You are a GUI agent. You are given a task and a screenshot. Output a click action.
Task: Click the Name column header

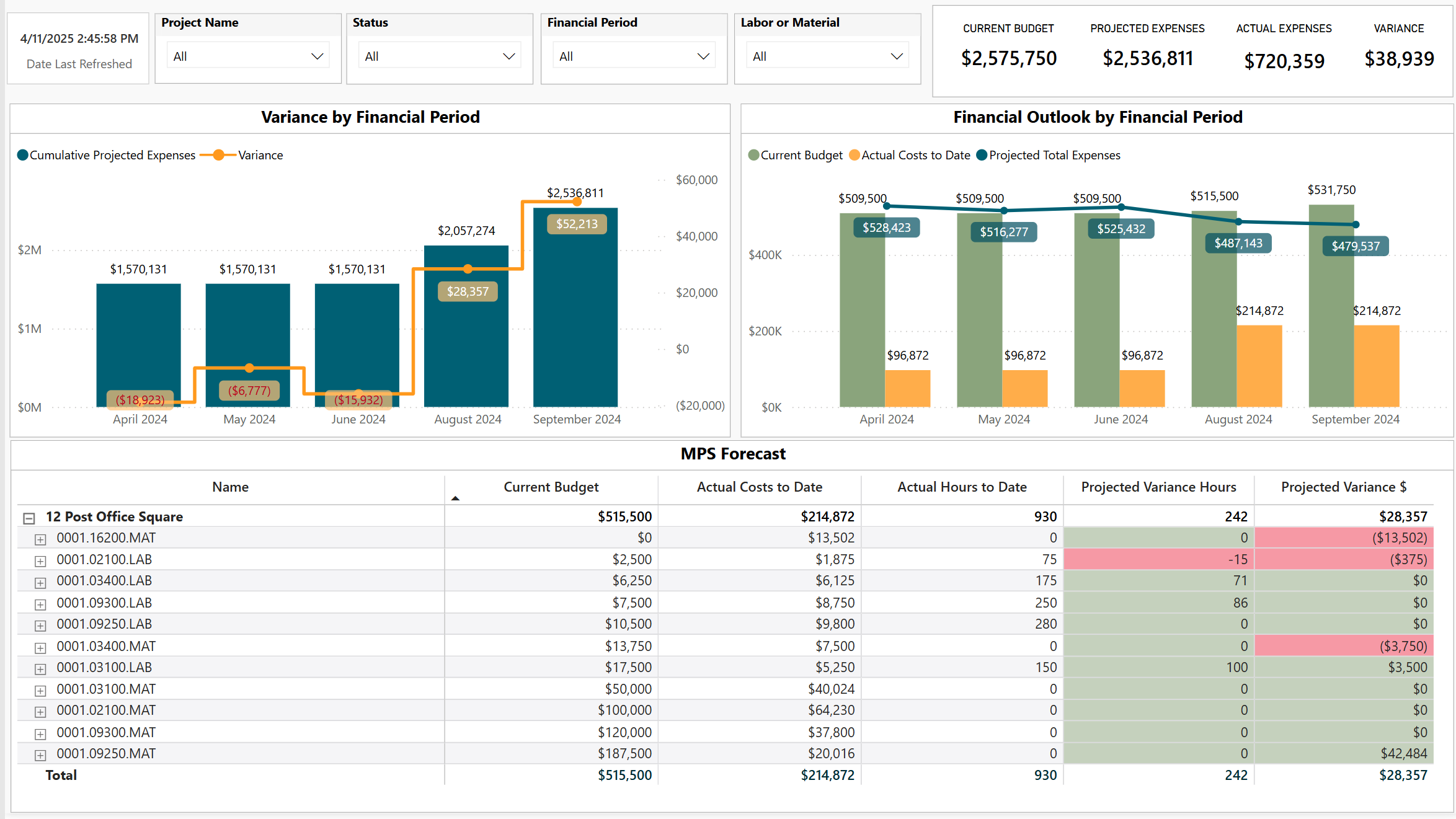tap(230, 487)
